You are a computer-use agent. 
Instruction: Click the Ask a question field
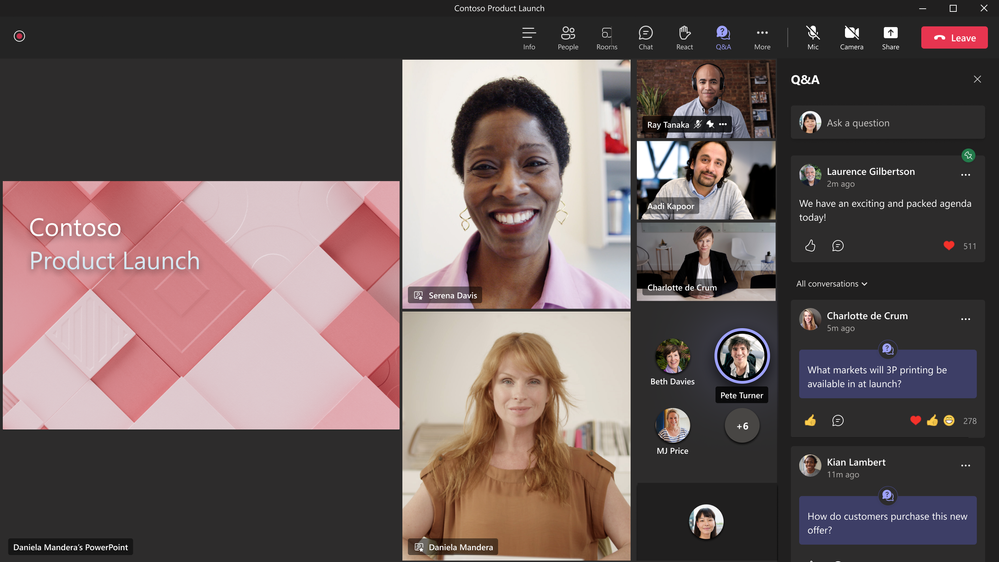click(x=887, y=122)
